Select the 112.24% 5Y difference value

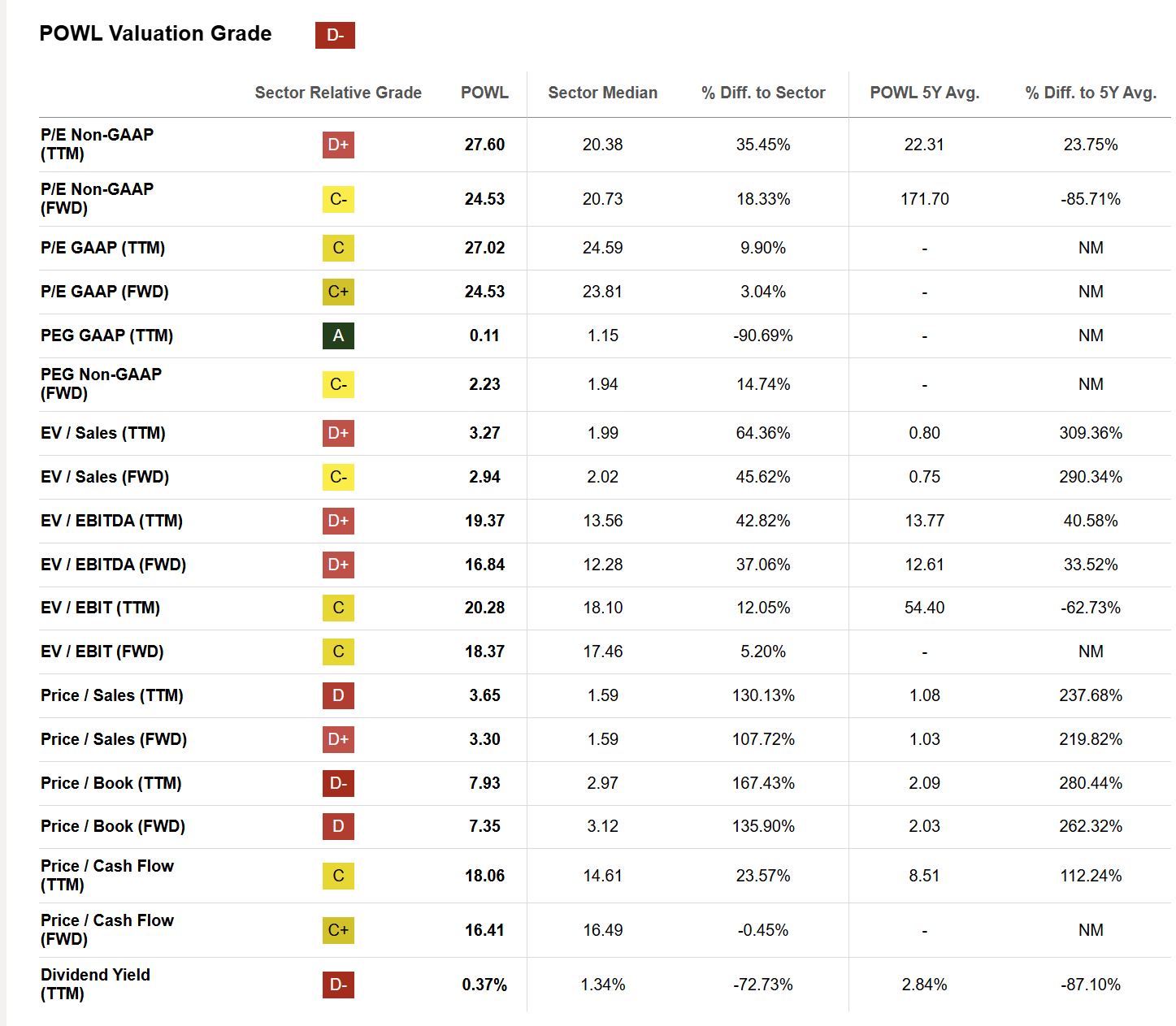coord(1091,876)
